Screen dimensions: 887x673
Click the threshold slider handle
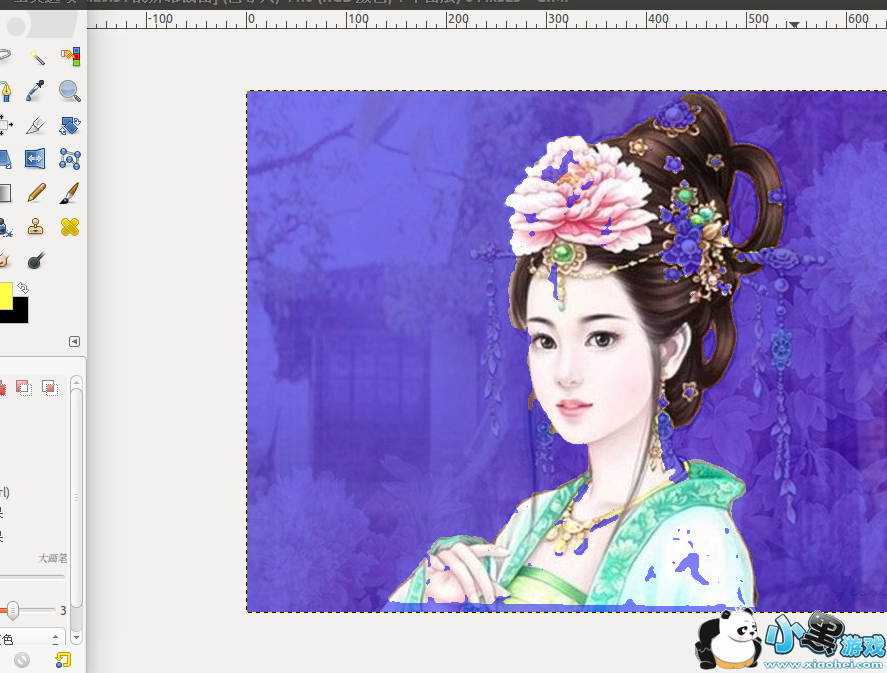[x=12, y=610]
